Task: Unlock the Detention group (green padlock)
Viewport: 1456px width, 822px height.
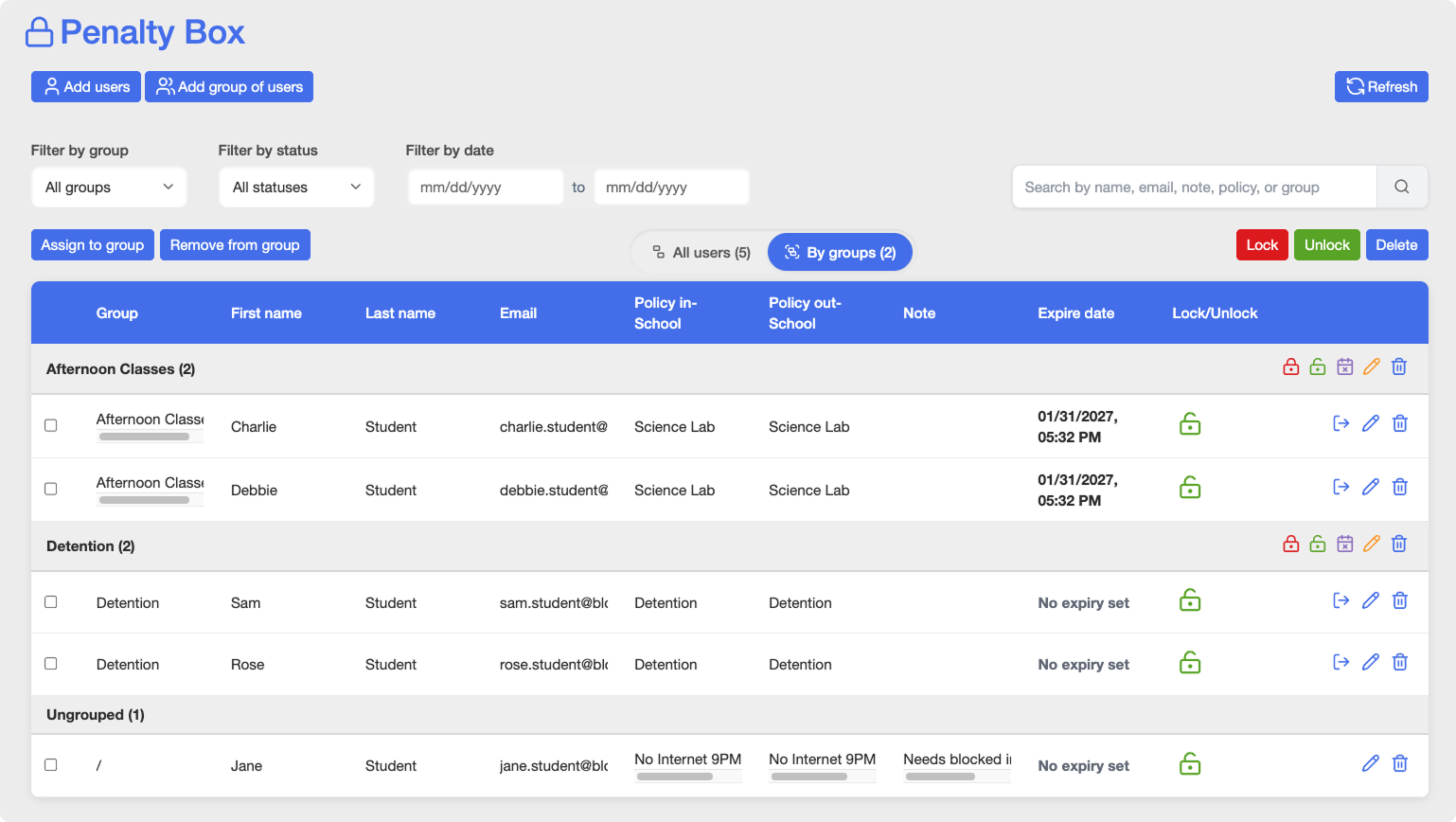Action: (x=1318, y=545)
